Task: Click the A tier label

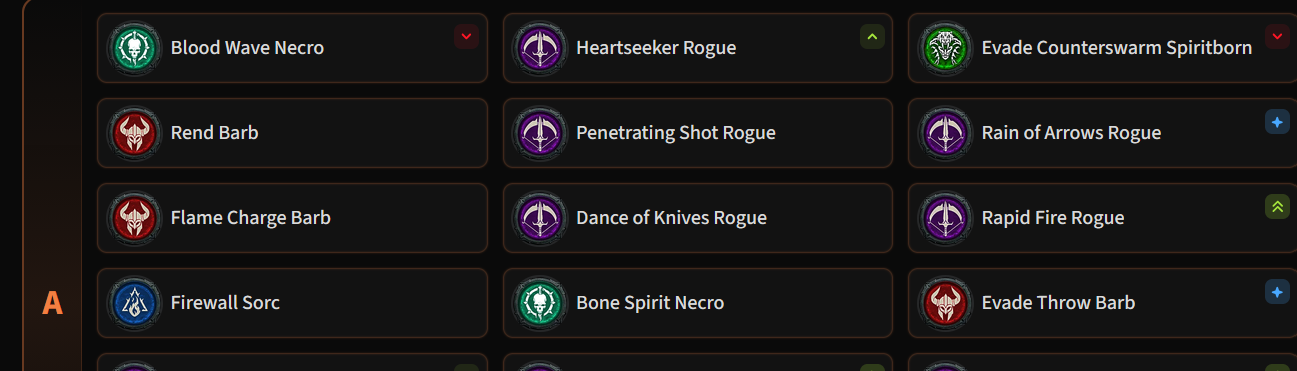Action: pyautogui.click(x=52, y=303)
